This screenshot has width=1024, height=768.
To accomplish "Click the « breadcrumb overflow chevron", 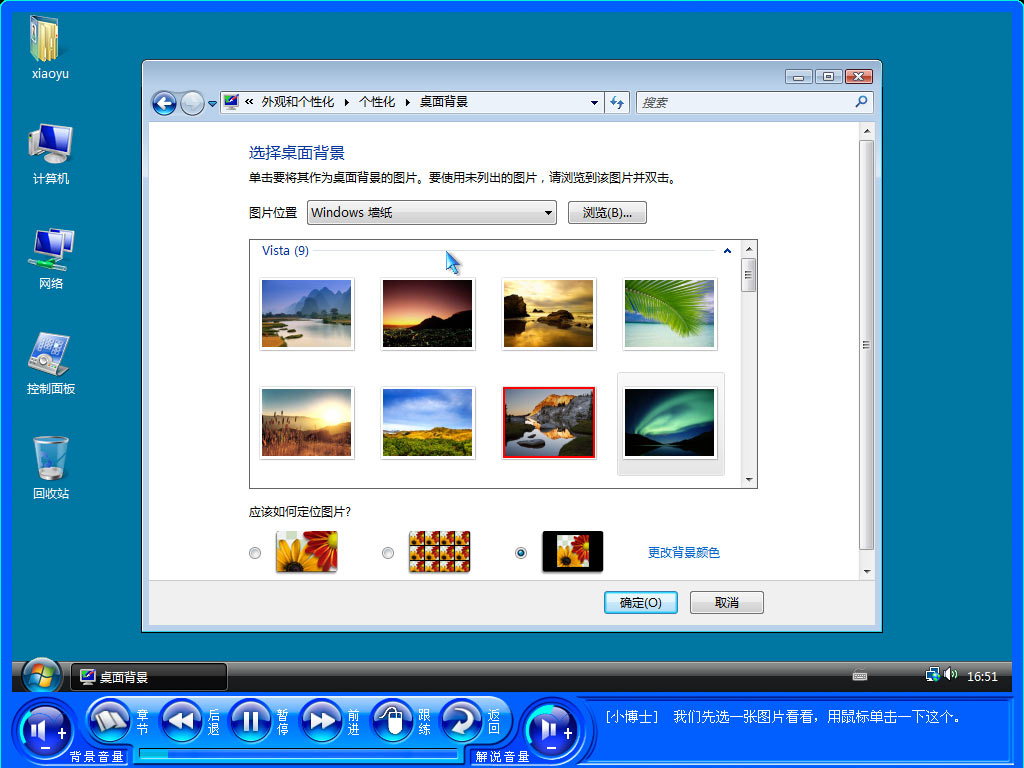I will [249, 102].
